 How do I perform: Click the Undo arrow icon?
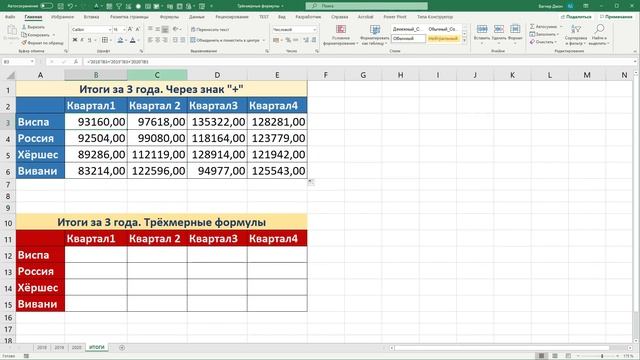pos(70,6)
